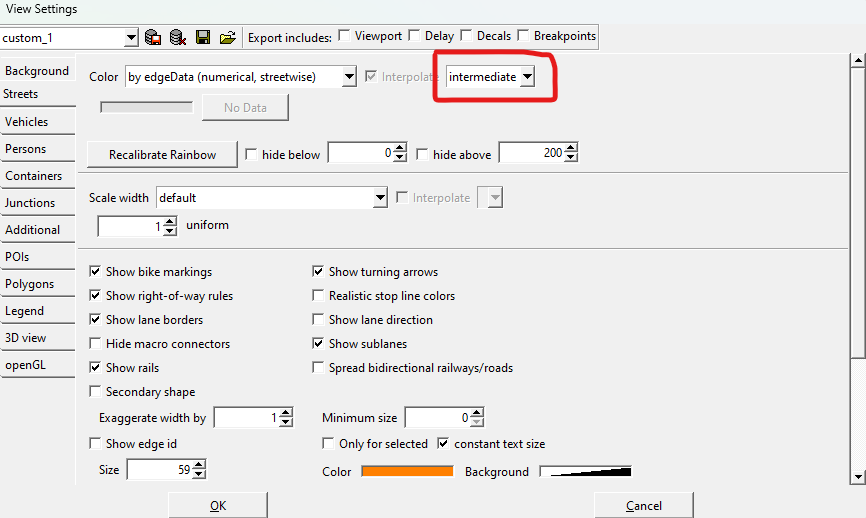Toggle Viewport export checkbox
Image resolution: width=866 pixels, height=518 pixels.
pyautogui.click(x=344, y=36)
